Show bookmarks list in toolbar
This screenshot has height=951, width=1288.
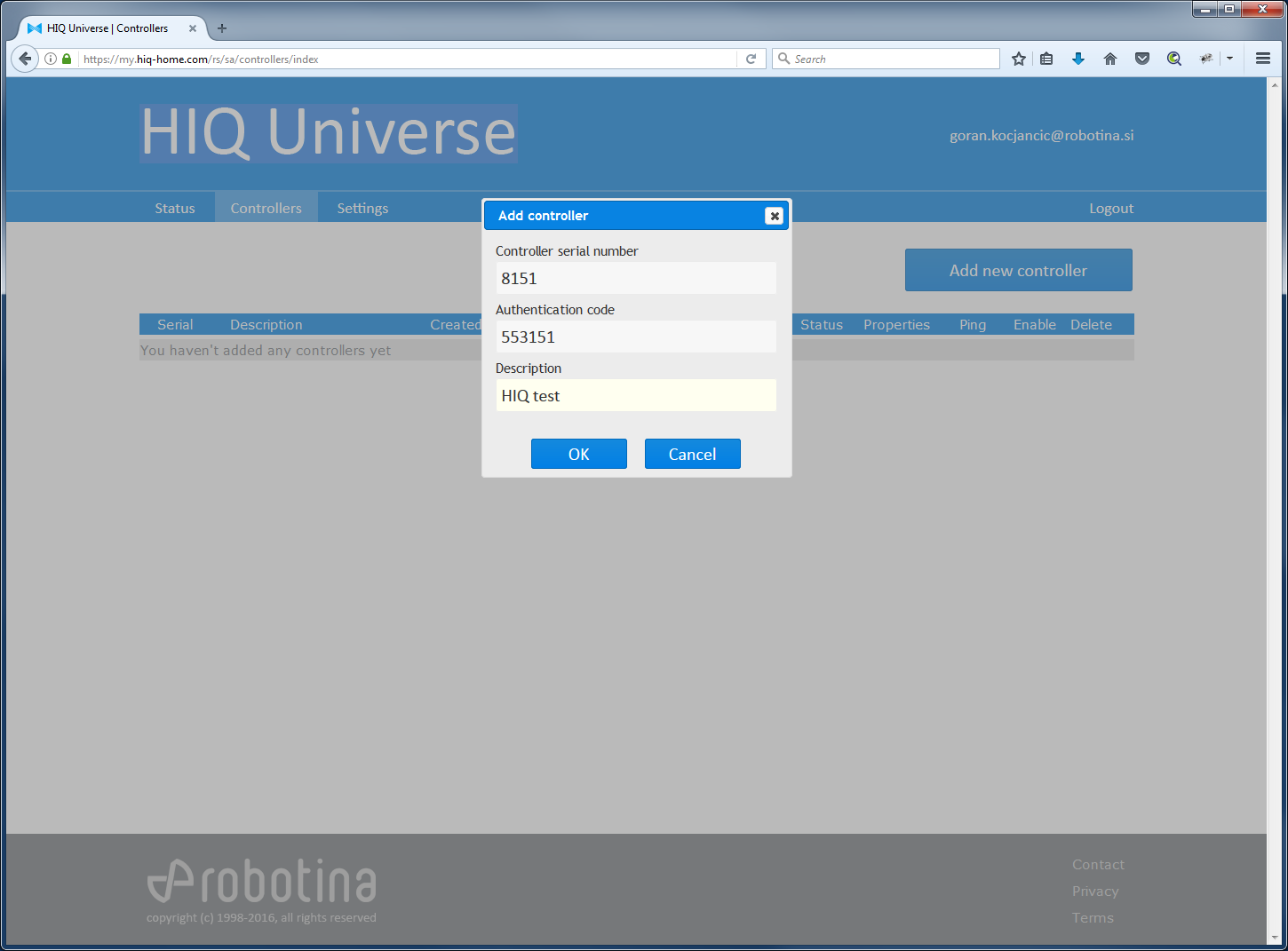pyautogui.click(x=1046, y=59)
